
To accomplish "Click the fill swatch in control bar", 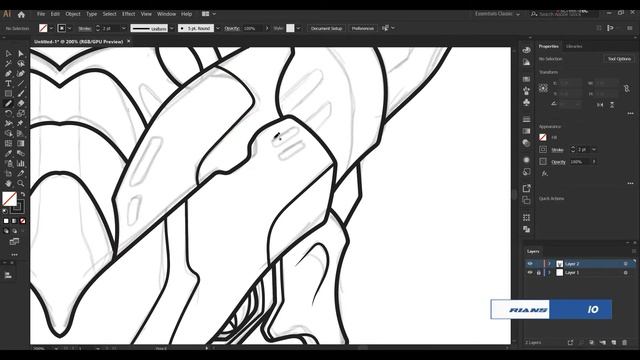I will (x=43, y=28).
